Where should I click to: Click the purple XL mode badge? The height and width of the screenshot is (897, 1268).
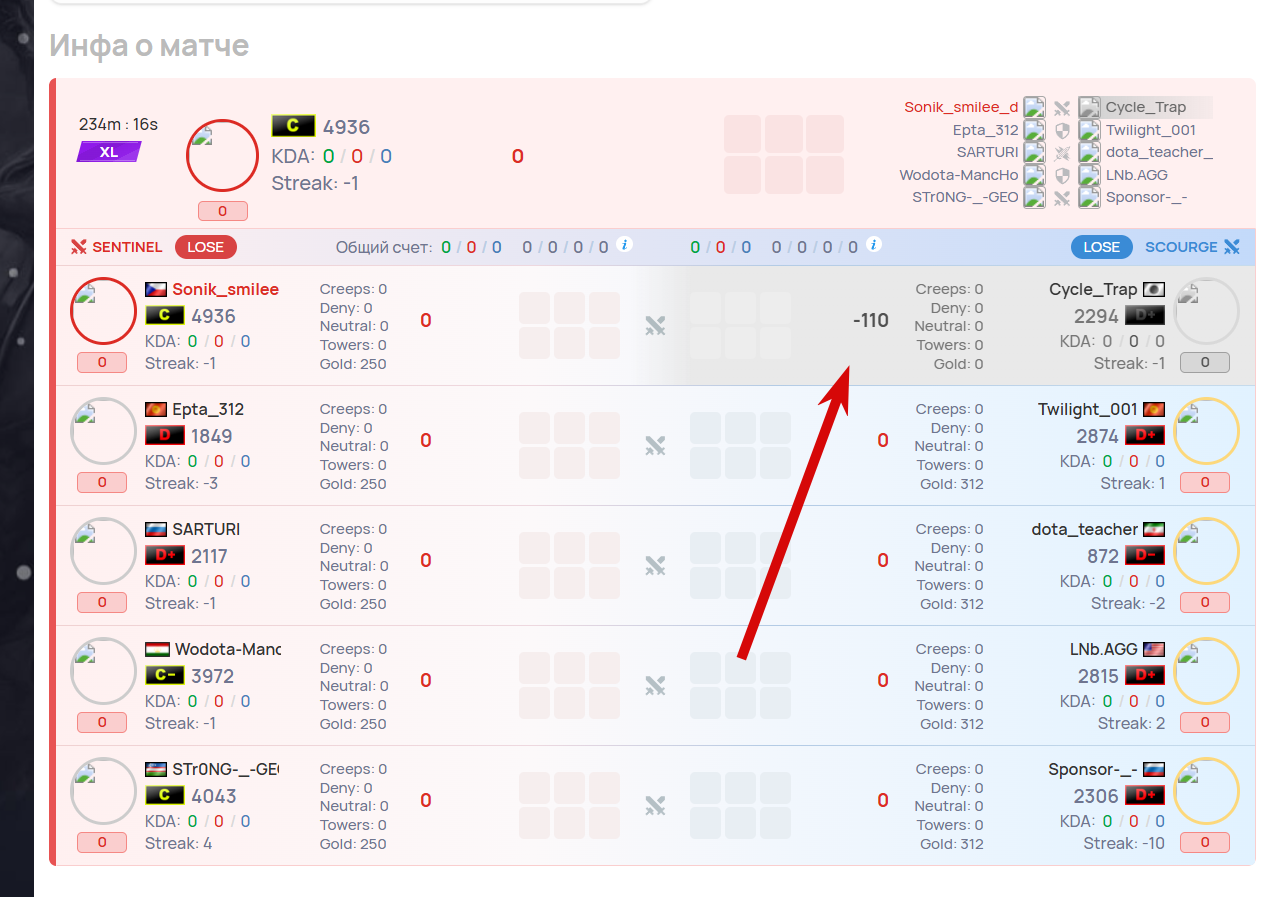tap(109, 152)
